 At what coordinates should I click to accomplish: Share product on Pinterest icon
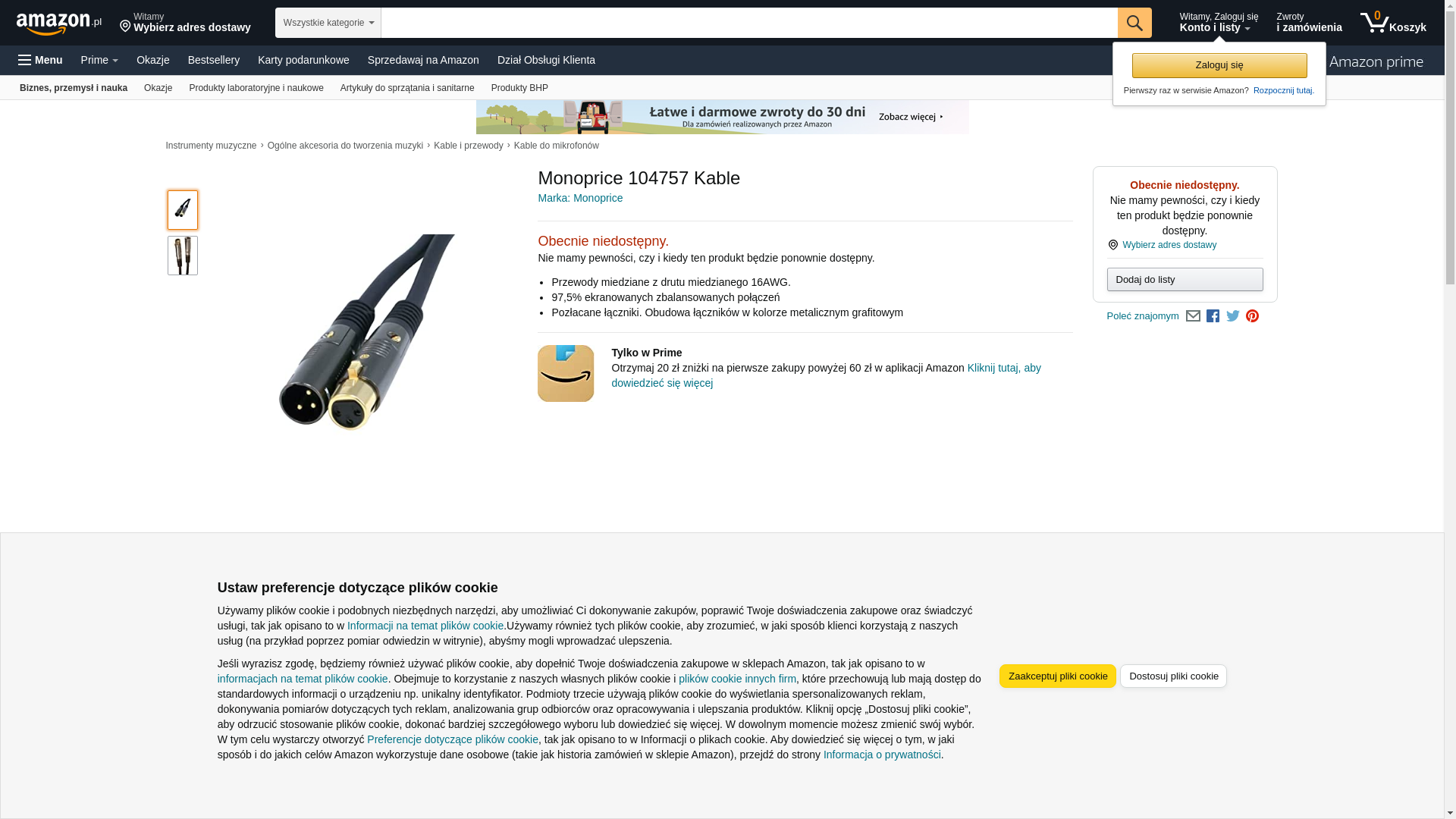(1252, 316)
